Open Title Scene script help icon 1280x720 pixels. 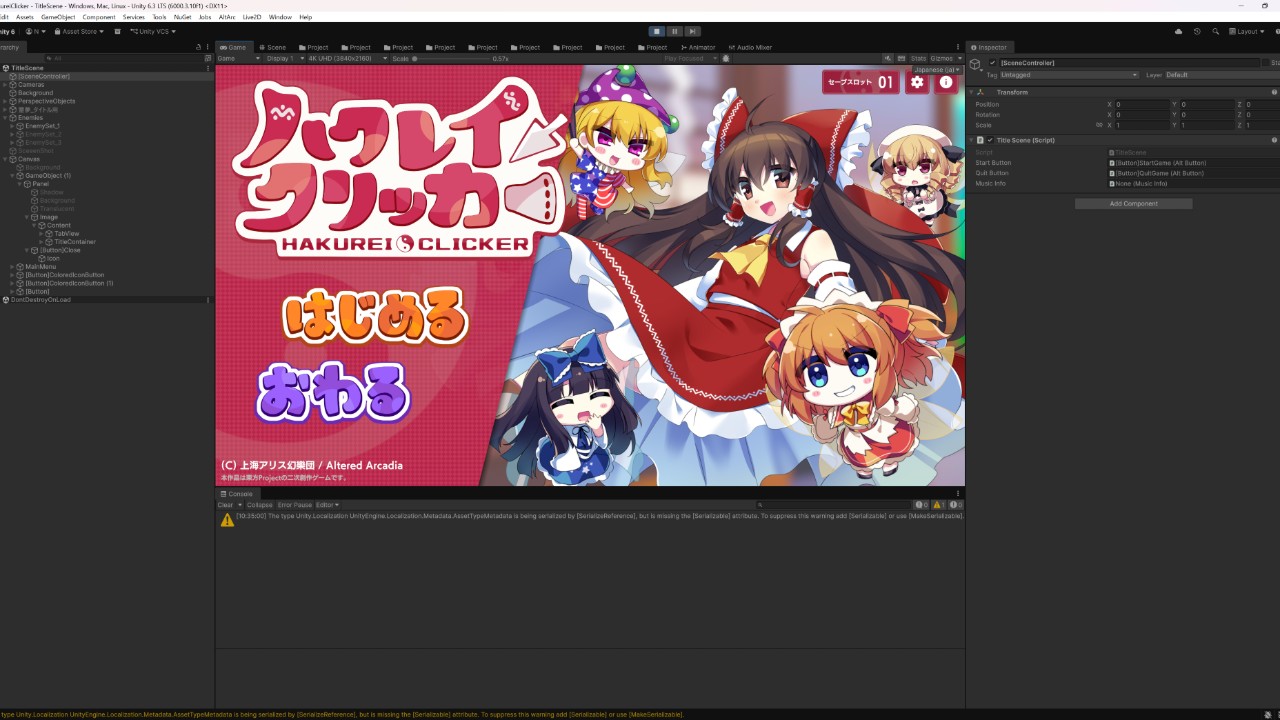tap(1275, 140)
